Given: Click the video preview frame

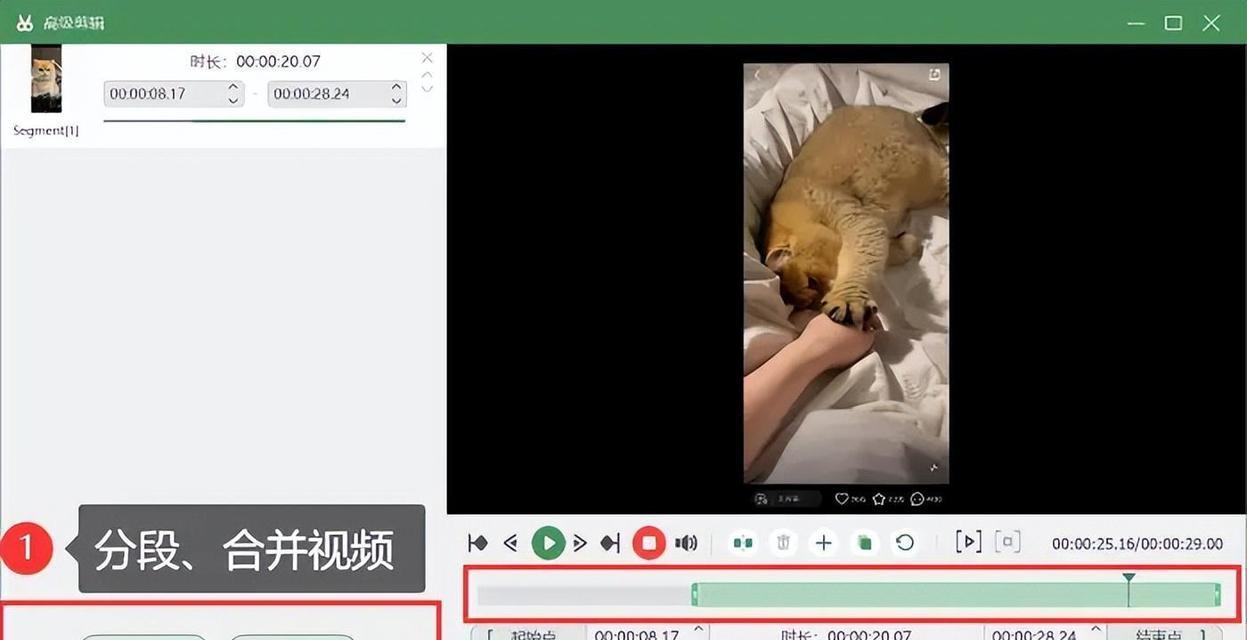Looking at the screenshot, I should point(846,274).
